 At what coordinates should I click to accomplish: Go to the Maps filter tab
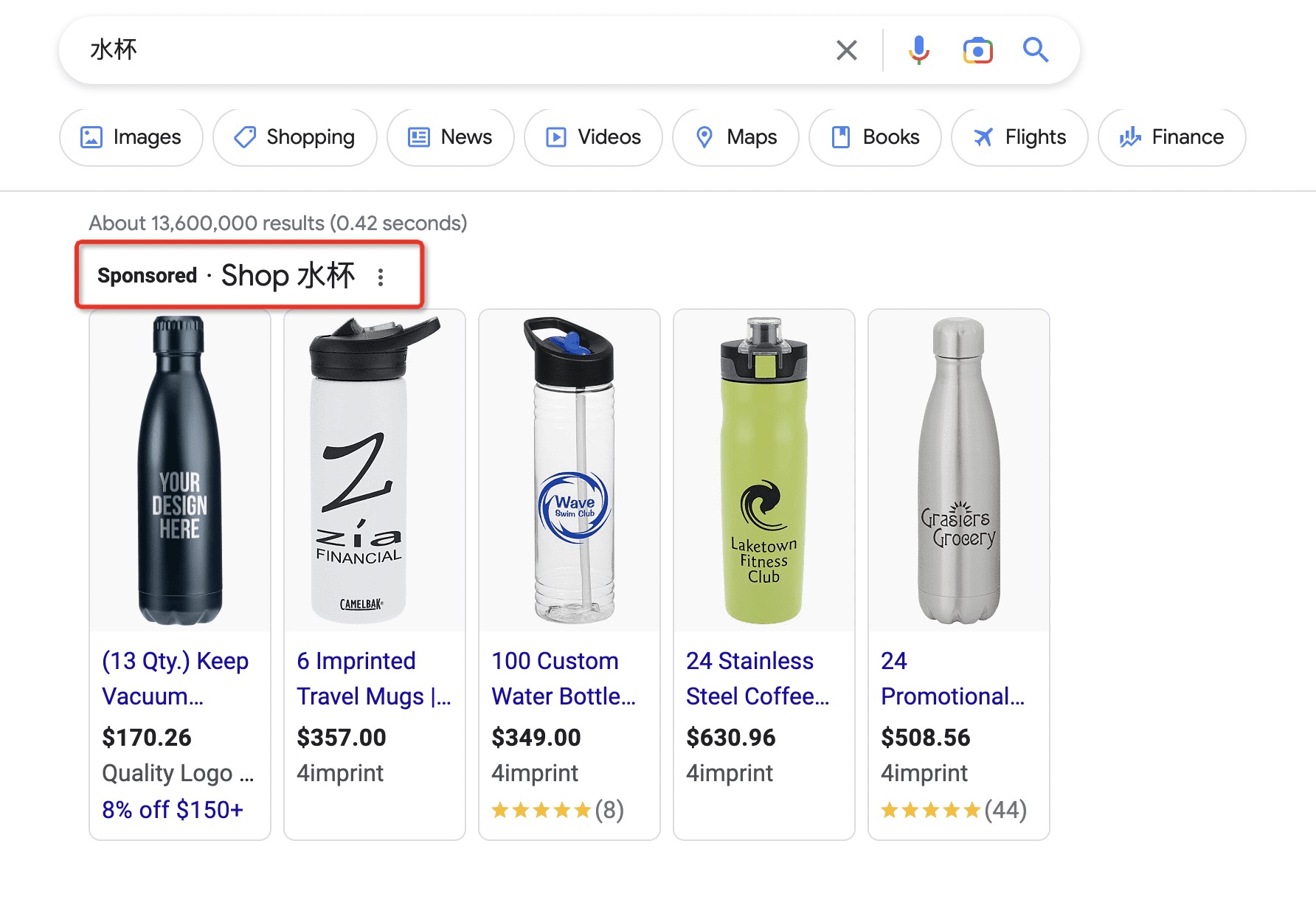[735, 137]
